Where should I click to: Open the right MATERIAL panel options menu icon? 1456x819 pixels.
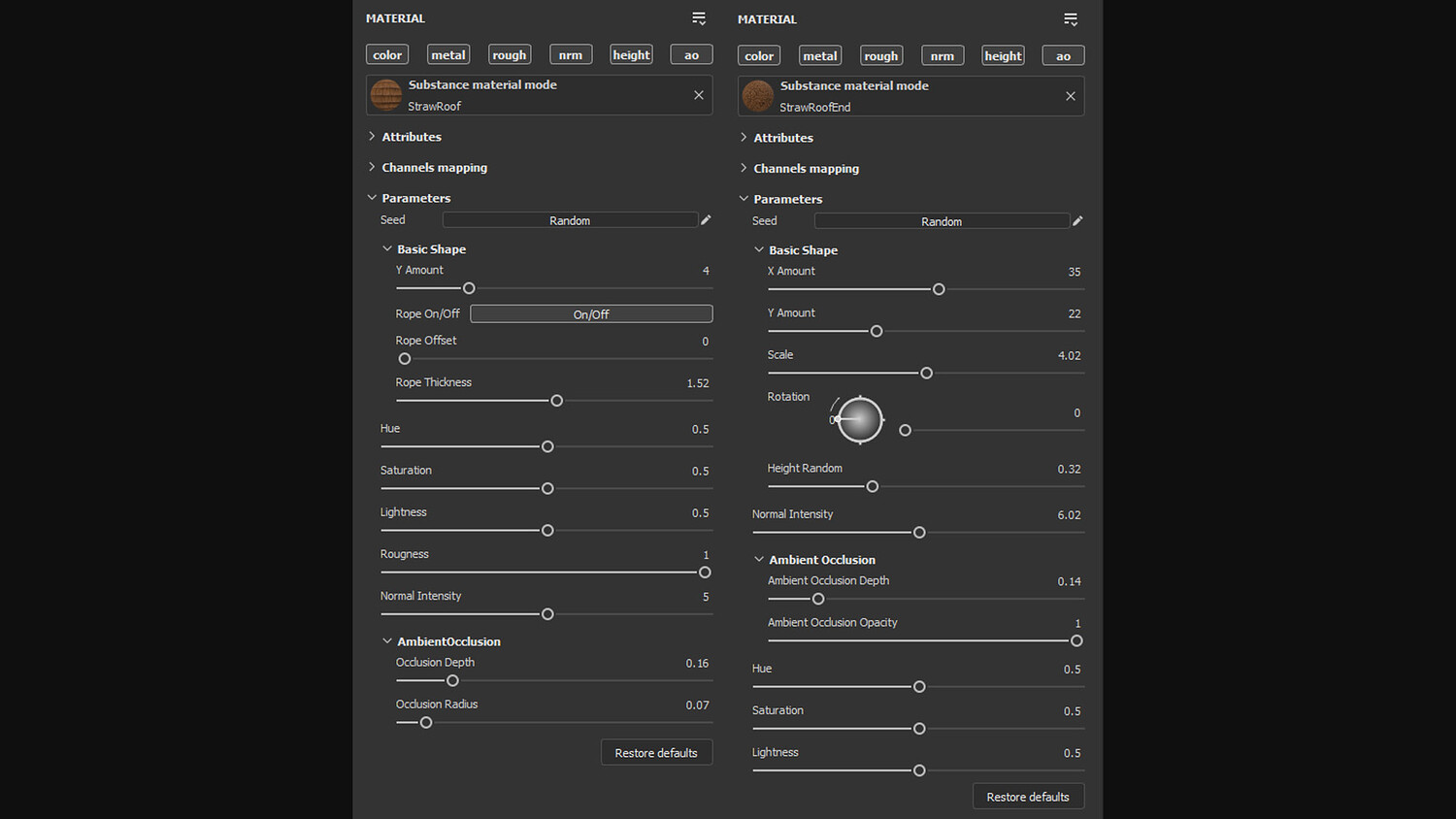[1071, 19]
